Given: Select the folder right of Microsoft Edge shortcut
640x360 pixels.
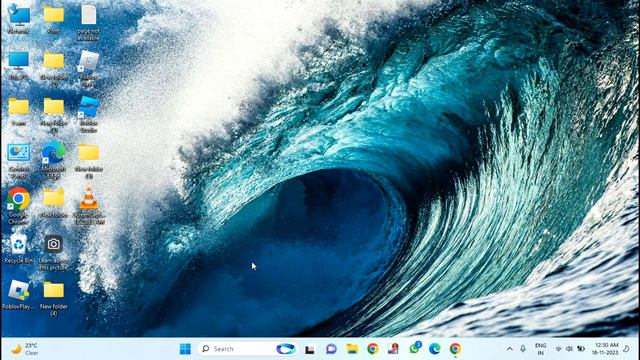Looking at the screenshot, I should (89, 160).
